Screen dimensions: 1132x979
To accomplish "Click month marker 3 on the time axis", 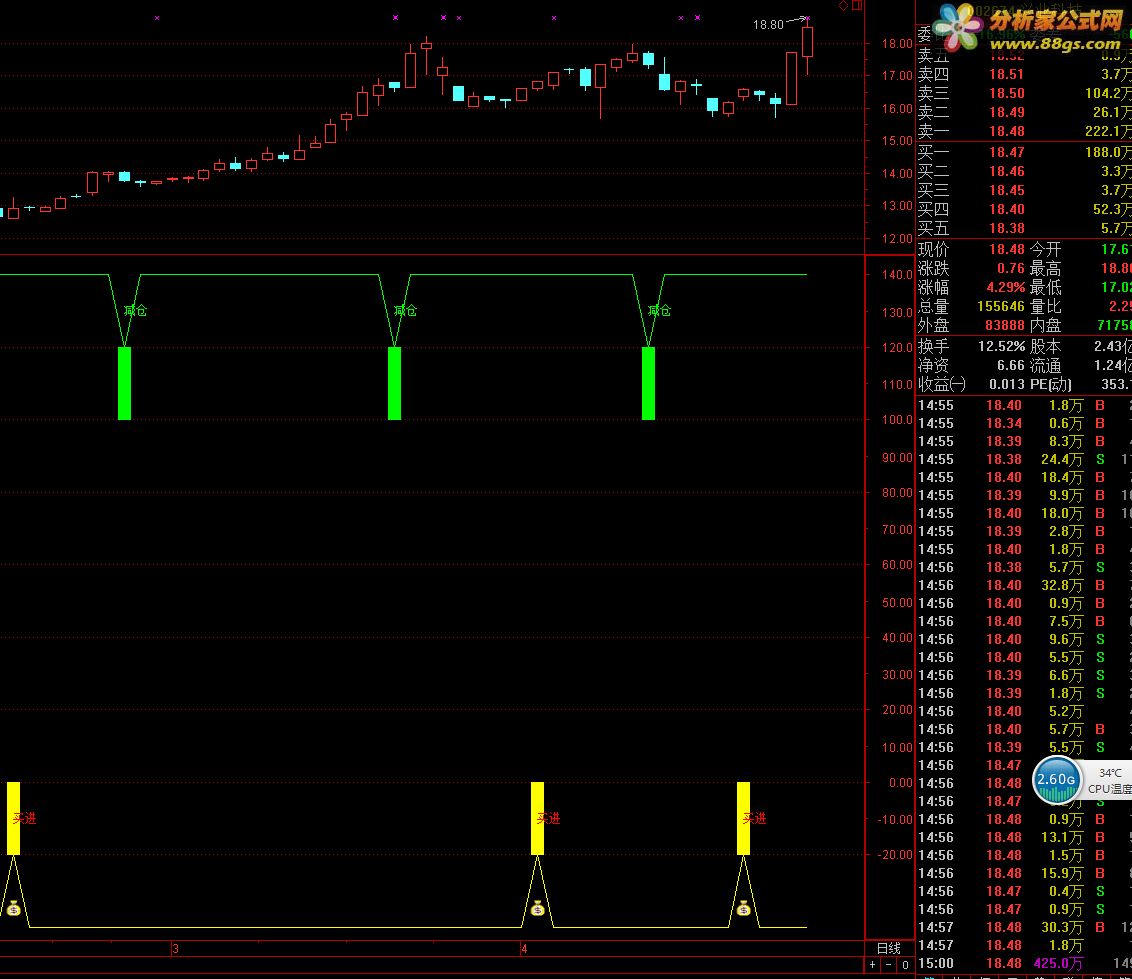I will (x=175, y=949).
